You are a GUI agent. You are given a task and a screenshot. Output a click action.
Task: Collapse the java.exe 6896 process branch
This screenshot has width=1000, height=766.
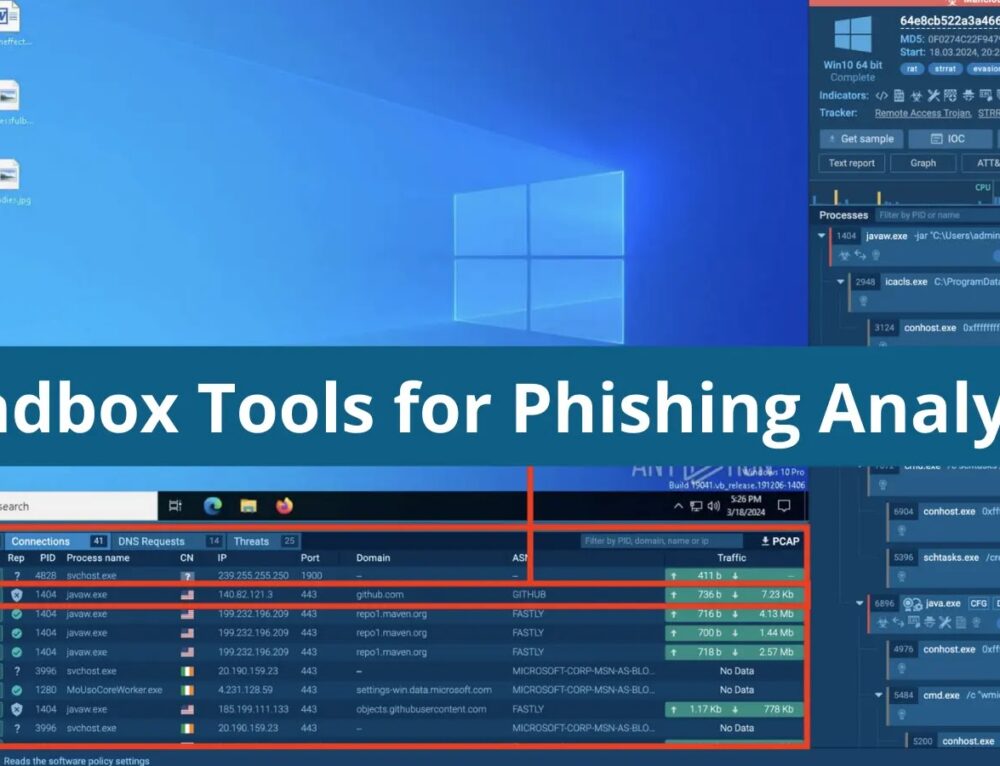click(859, 603)
